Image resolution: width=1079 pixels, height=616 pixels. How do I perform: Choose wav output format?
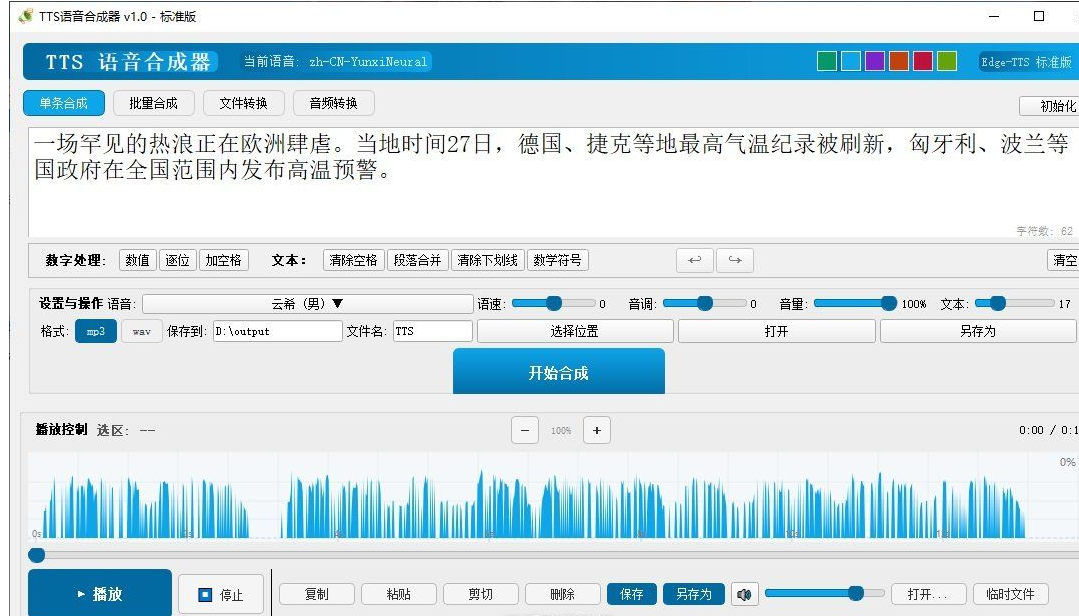pyautogui.click(x=142, y=331)
